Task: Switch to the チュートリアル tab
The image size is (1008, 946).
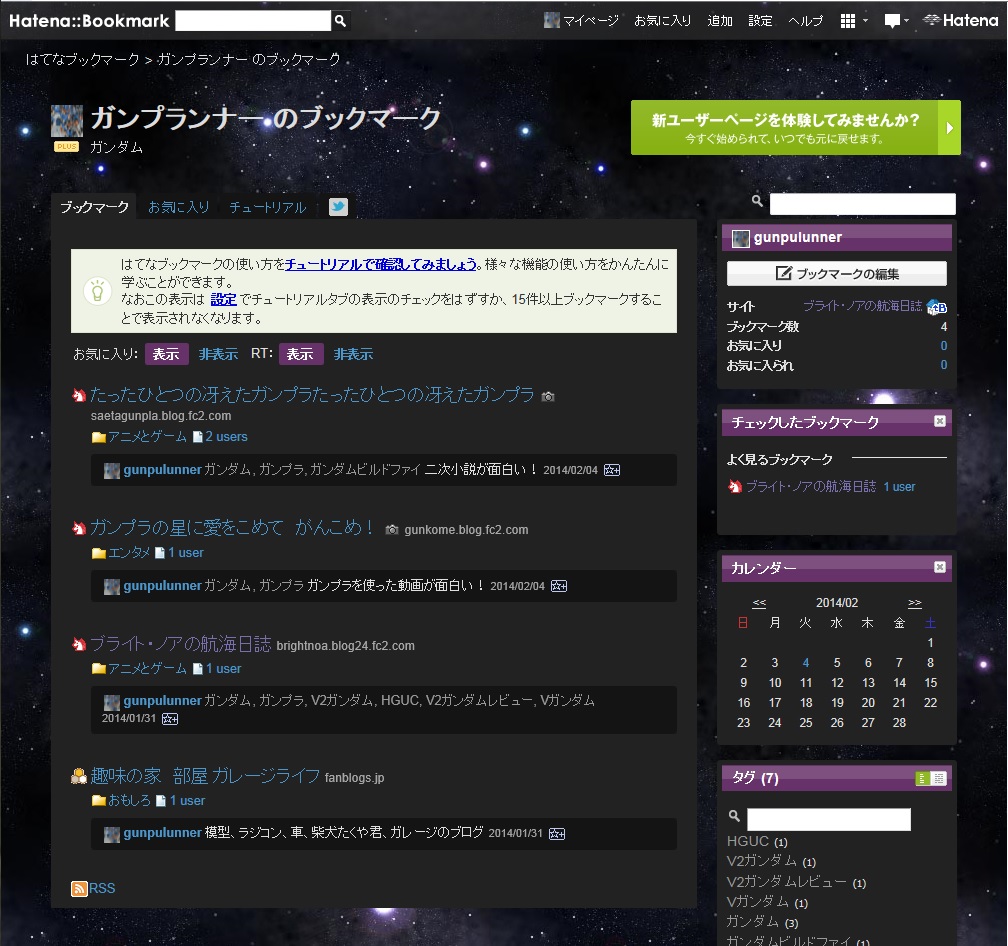Action: pos(267,206)
